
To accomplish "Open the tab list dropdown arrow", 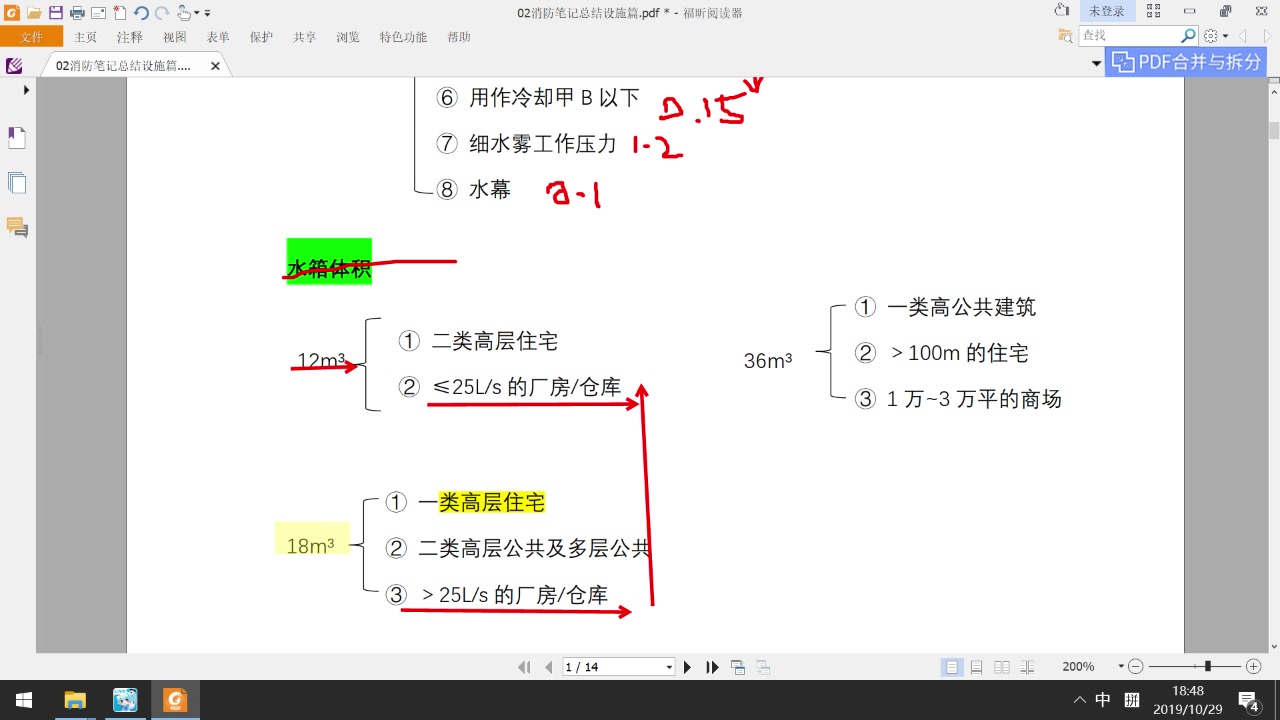I will point(1096,63).
